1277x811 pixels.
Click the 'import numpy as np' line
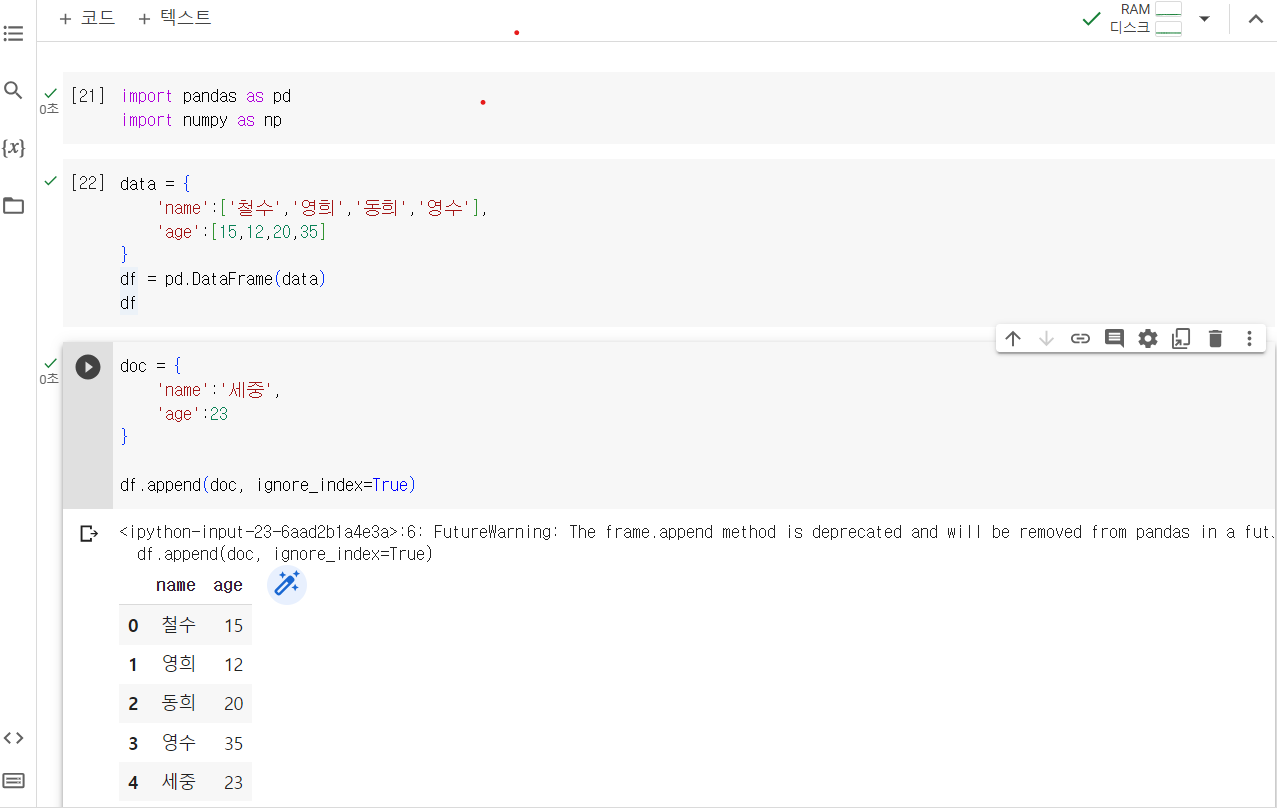[x=201, y=120]
